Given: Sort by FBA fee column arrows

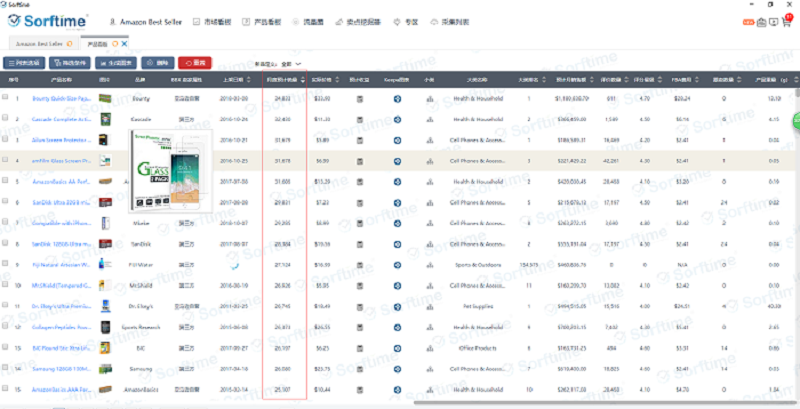Looking at the screenshot, I should coord(696,80).
